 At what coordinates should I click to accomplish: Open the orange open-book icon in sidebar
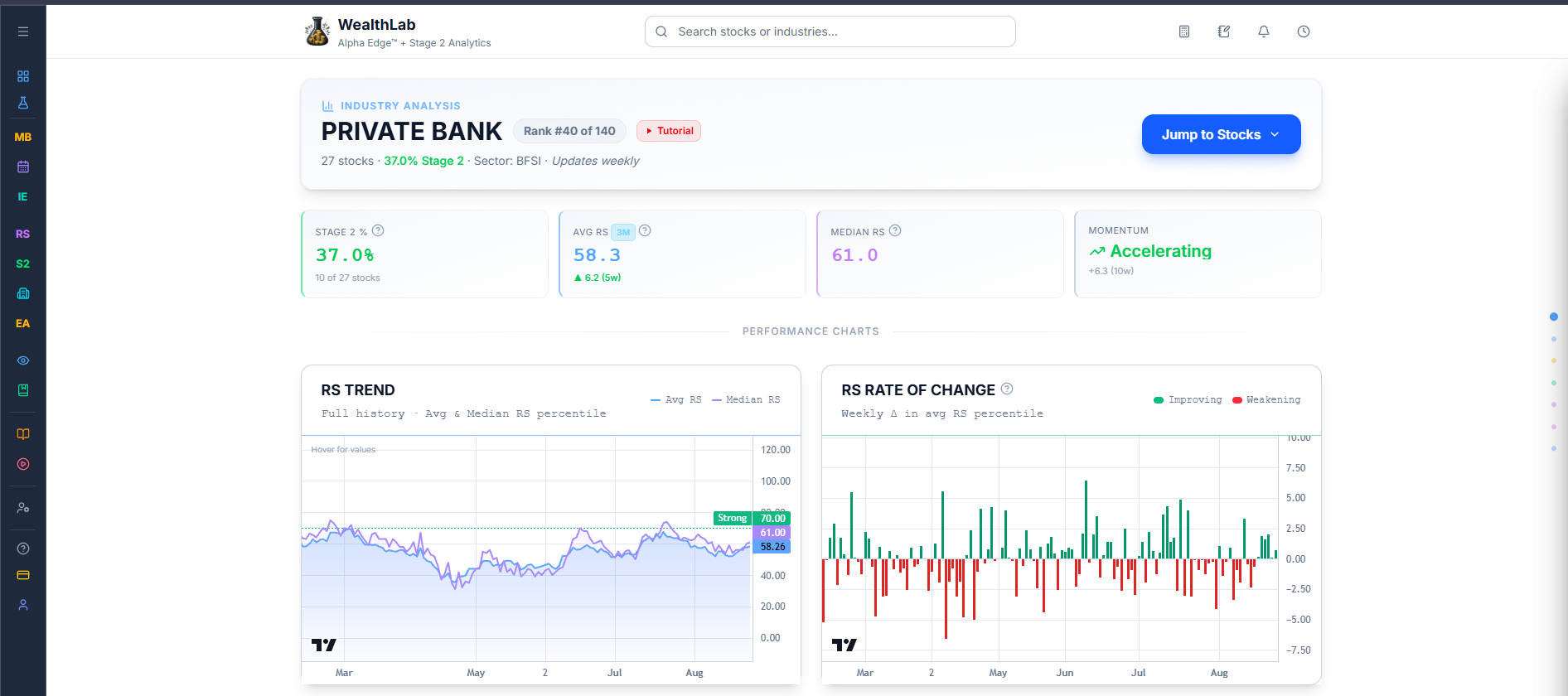pos(23,434)
